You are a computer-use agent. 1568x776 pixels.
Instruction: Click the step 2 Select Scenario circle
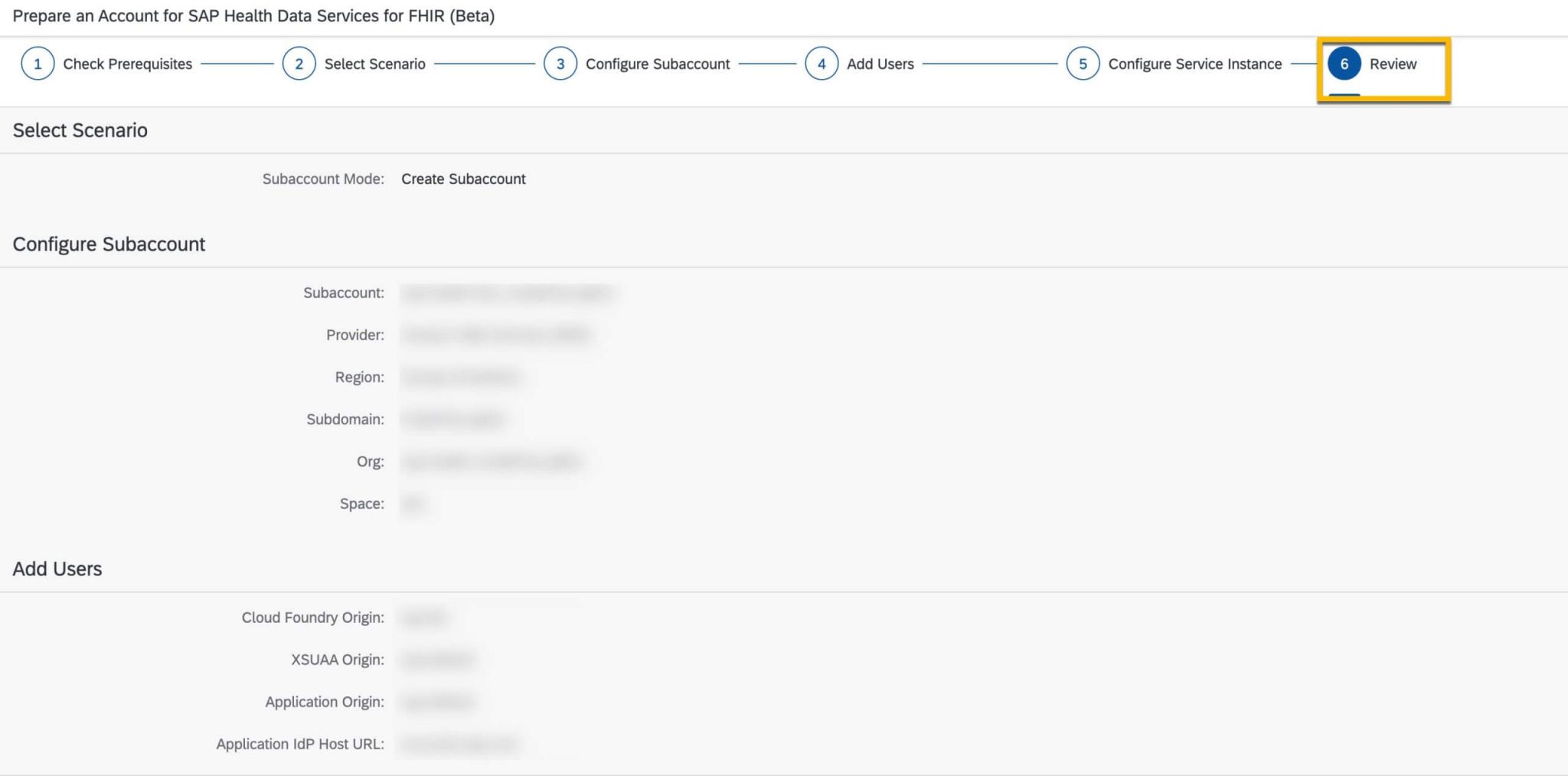point(299,64)
